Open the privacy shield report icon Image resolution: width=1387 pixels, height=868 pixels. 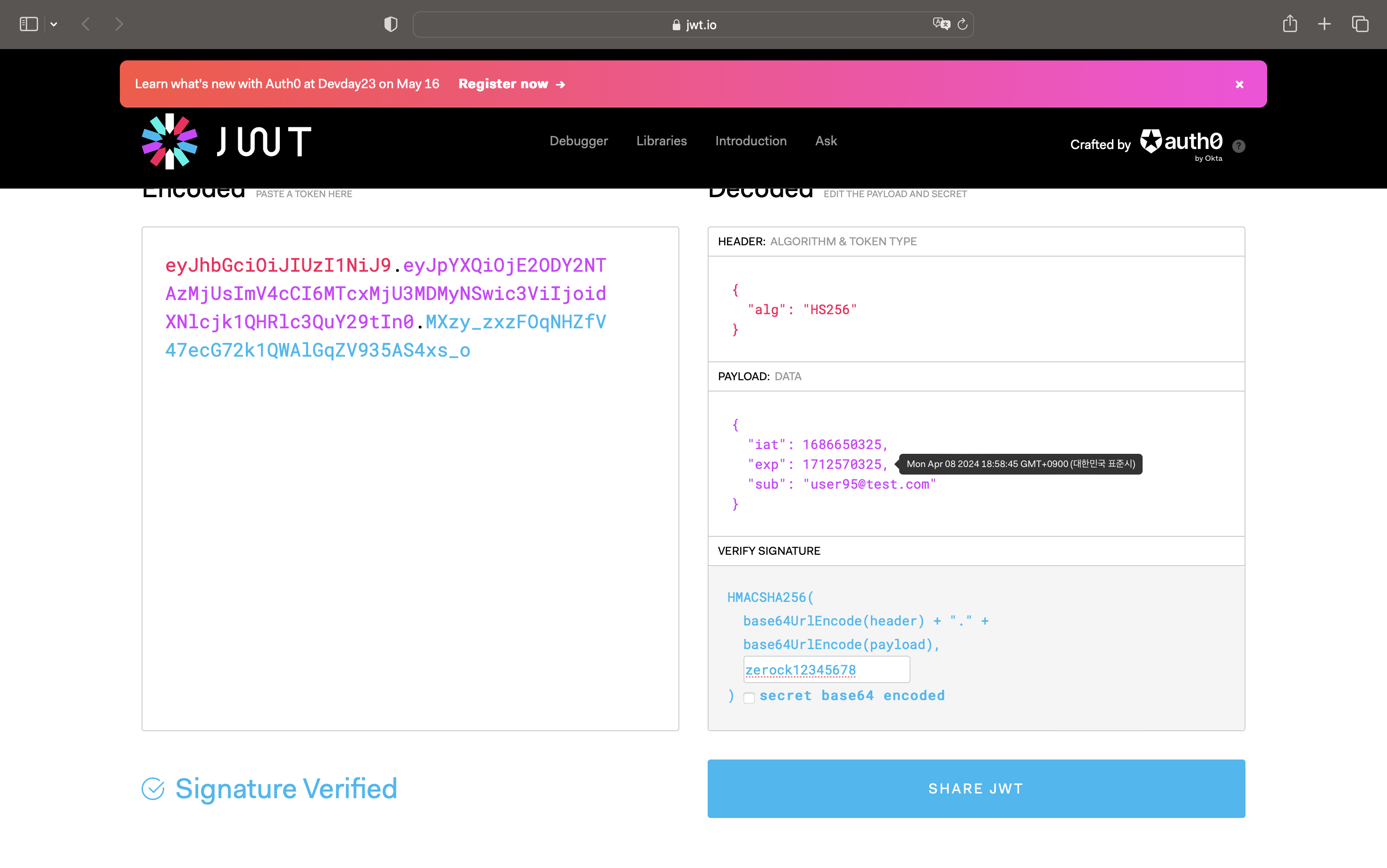(391, 24)
